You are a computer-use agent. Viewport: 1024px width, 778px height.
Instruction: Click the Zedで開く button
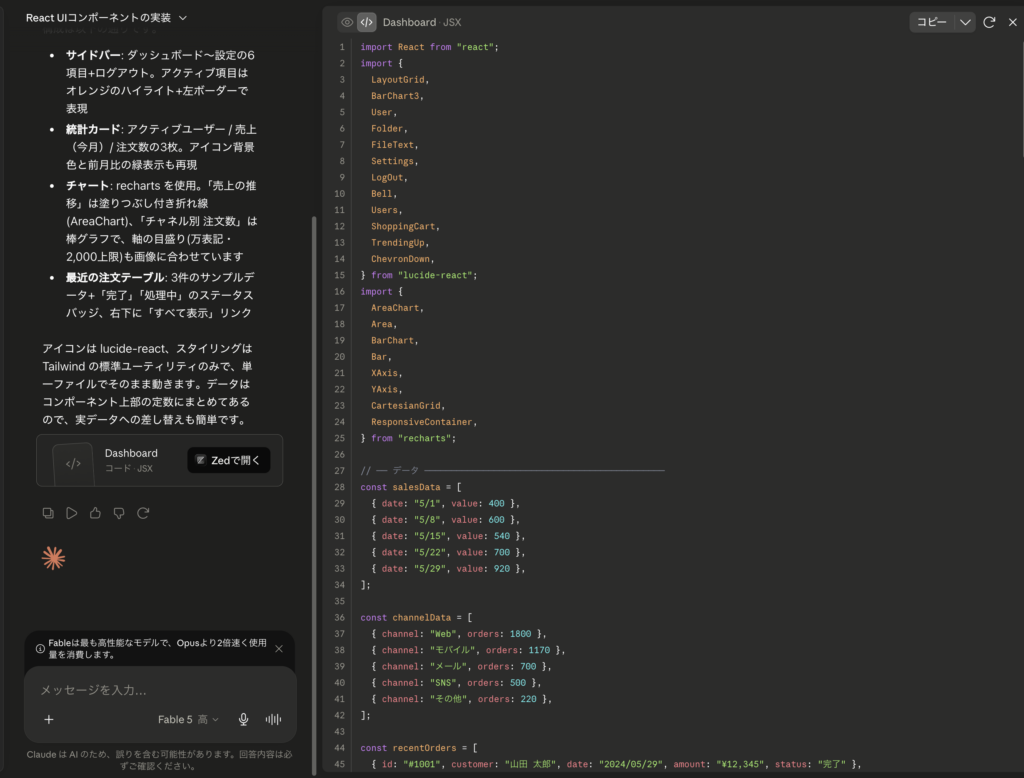[229, 461]
